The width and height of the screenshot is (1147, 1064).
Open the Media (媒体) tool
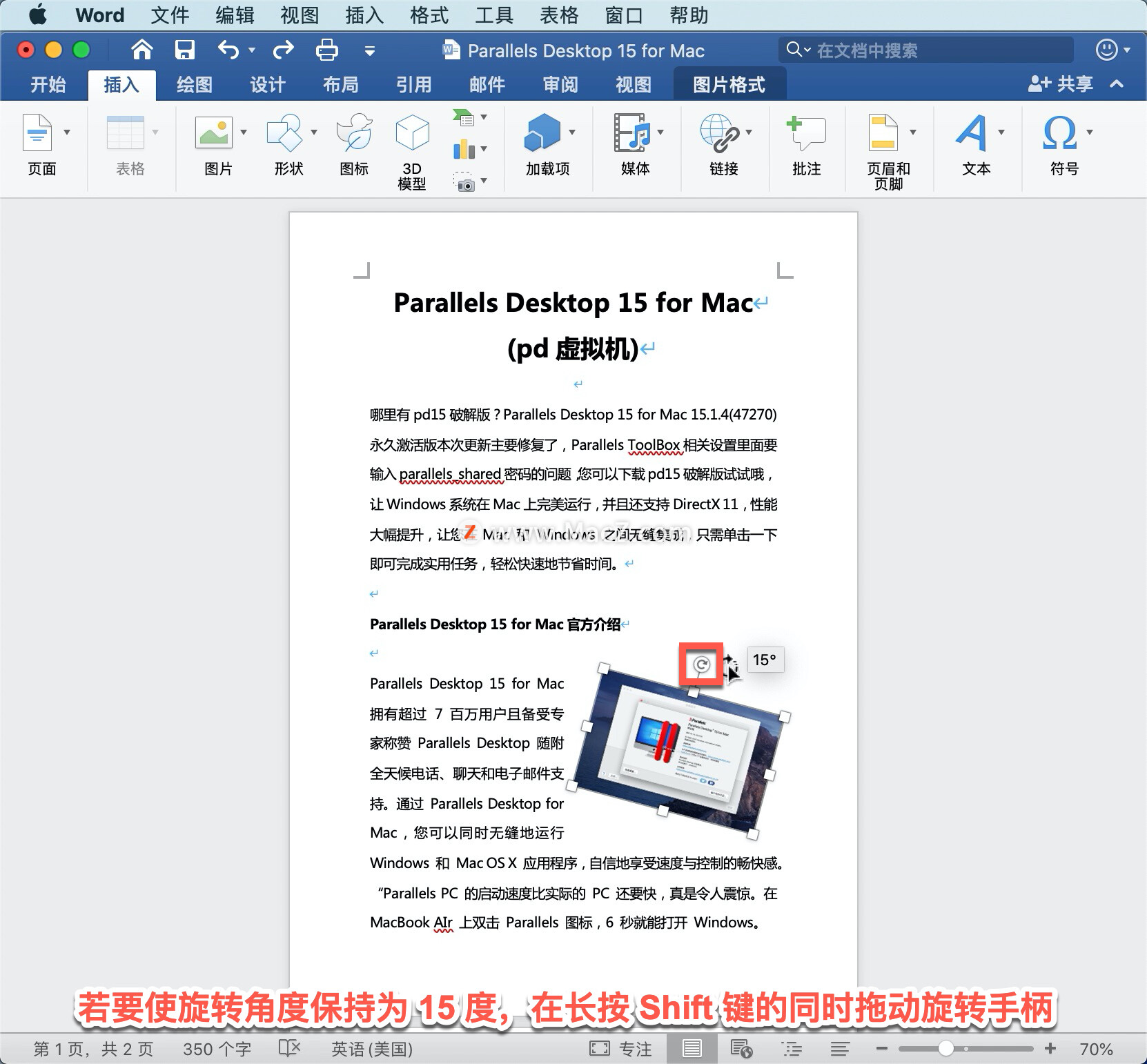pos(632,132)
